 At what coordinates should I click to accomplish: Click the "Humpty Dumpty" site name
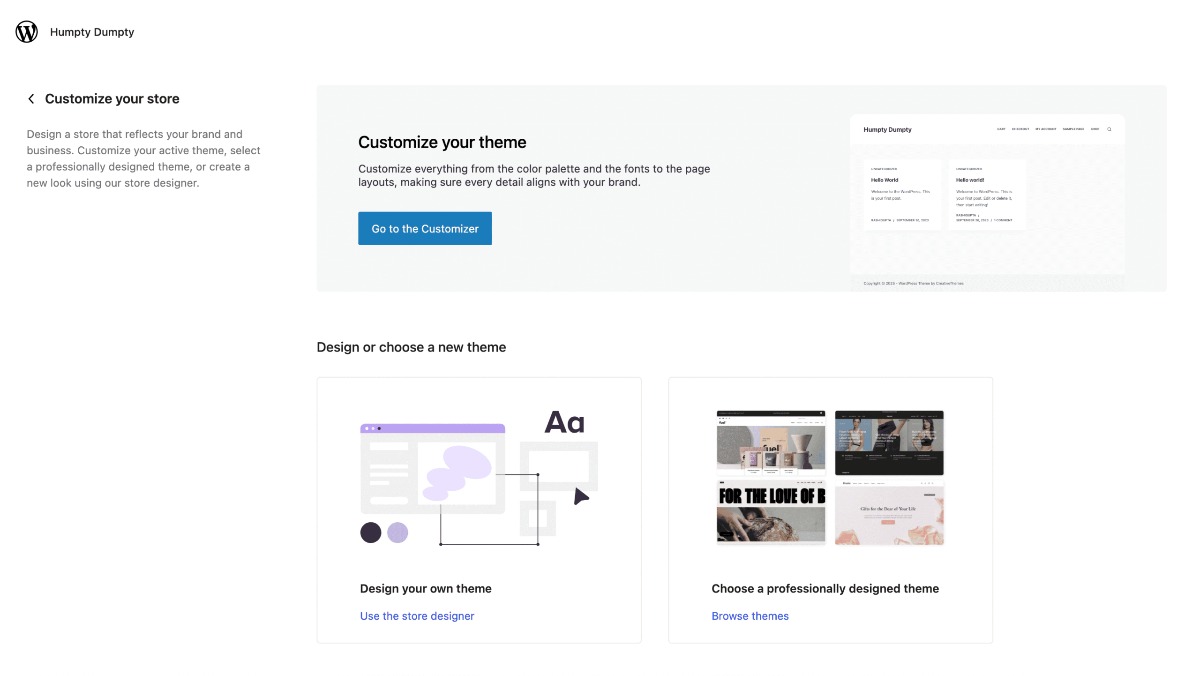coord(92,31)
